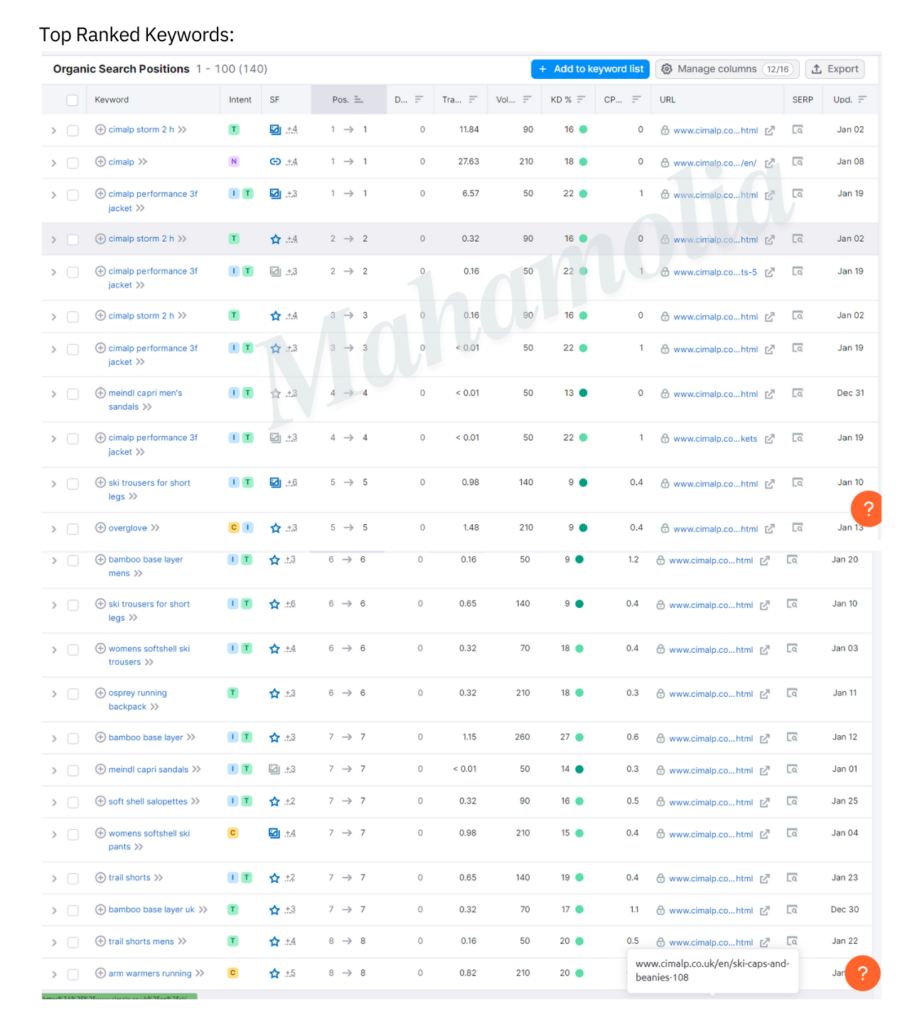
Task: Add osprey running backpack via plus icon
Action: [x=100, y=693]
